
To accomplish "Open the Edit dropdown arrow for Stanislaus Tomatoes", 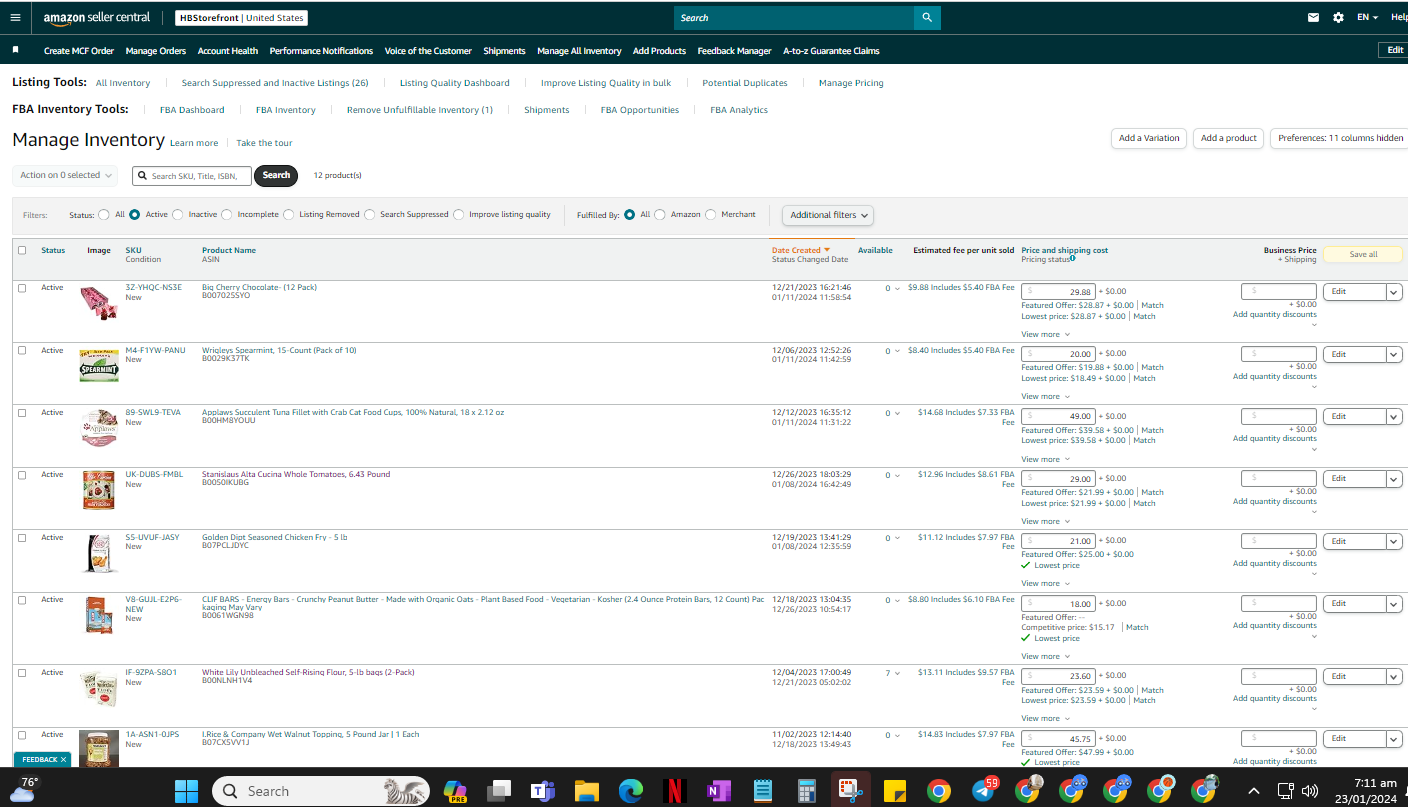I will 1394,479.
